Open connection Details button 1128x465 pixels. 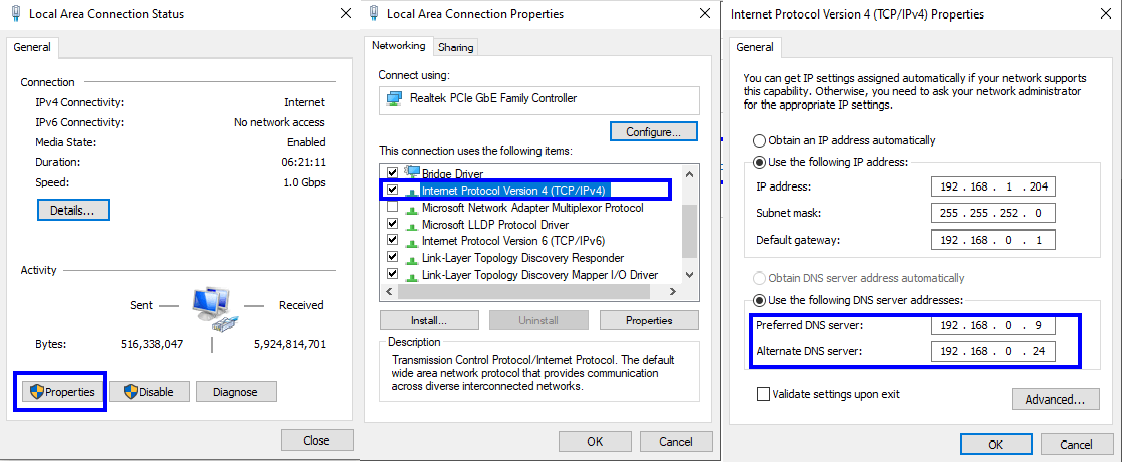coord(73,211)
